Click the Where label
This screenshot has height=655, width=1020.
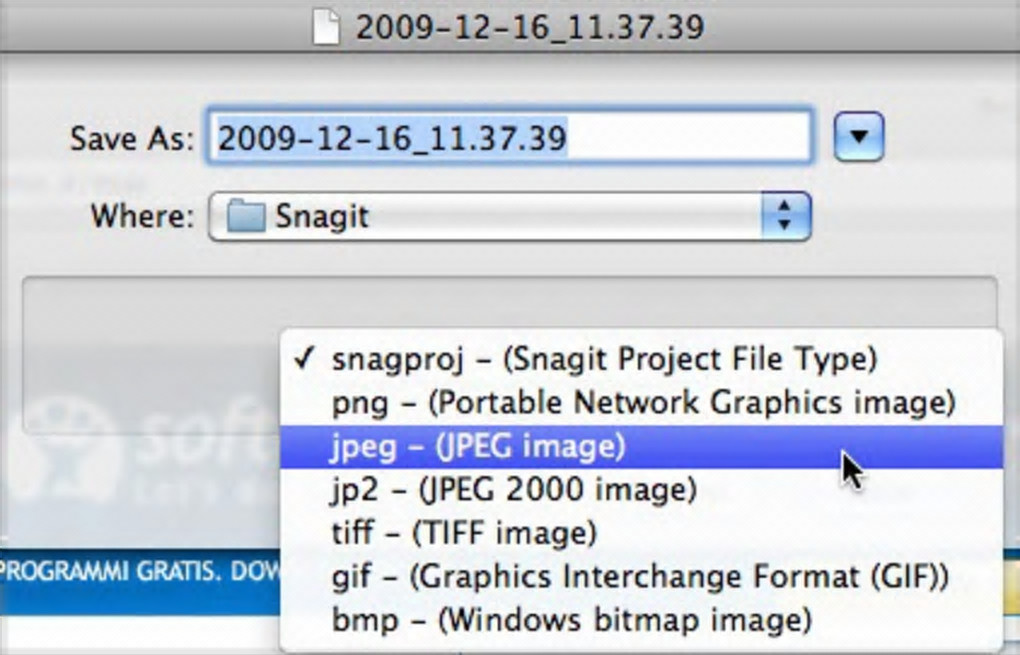[142, 216]
